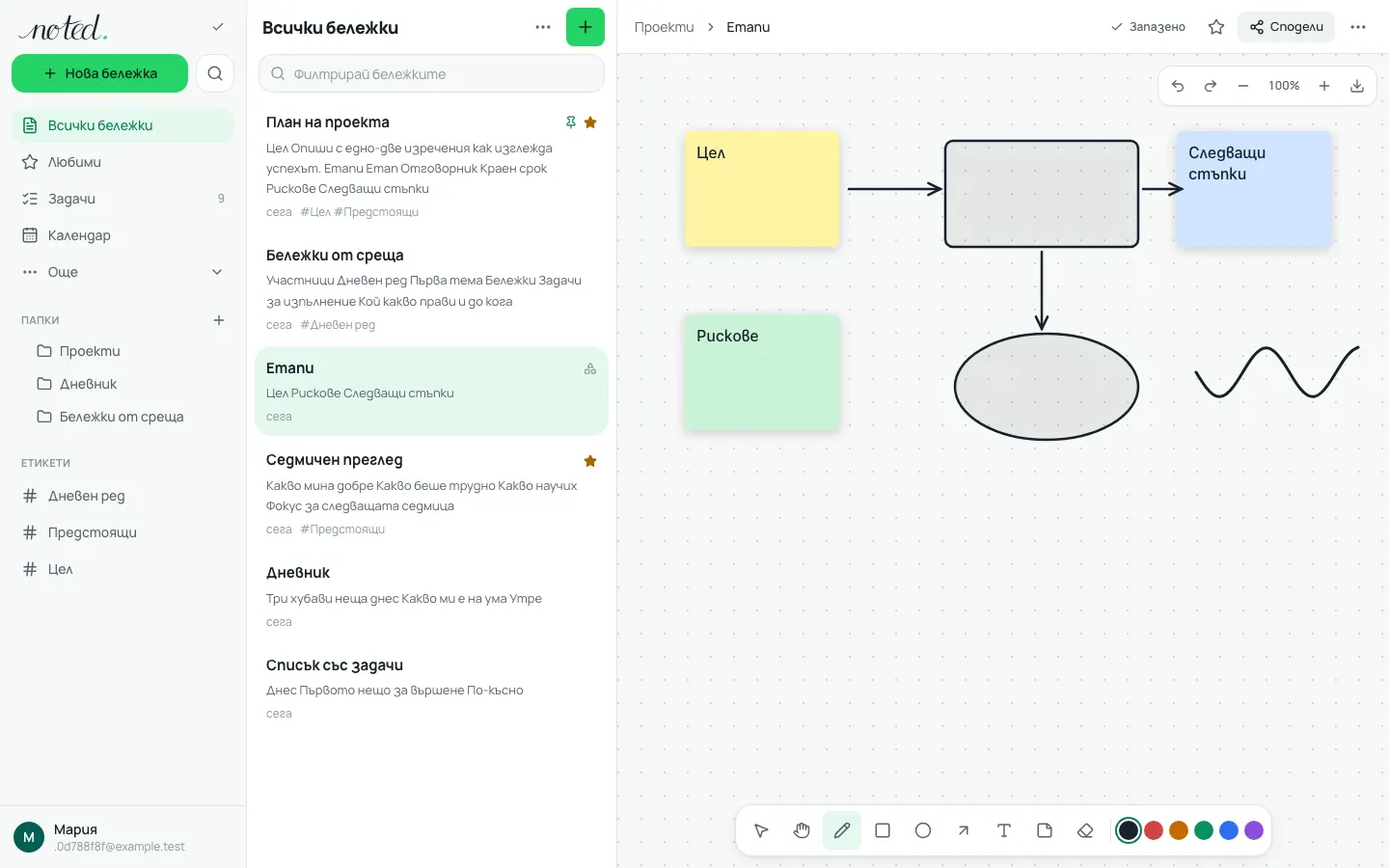
Task: Open the Още menu item
Action: point(123,272)
